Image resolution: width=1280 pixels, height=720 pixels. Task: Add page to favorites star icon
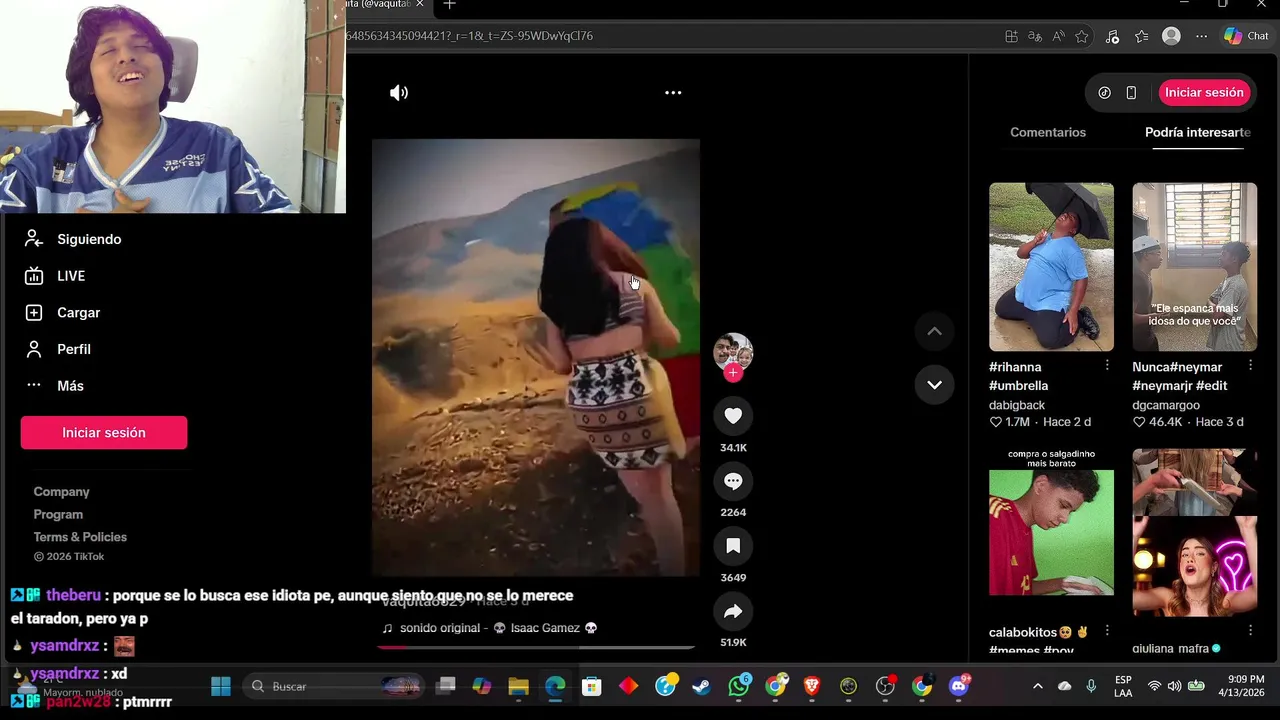pyautogui.click(x=1081, y=36)
